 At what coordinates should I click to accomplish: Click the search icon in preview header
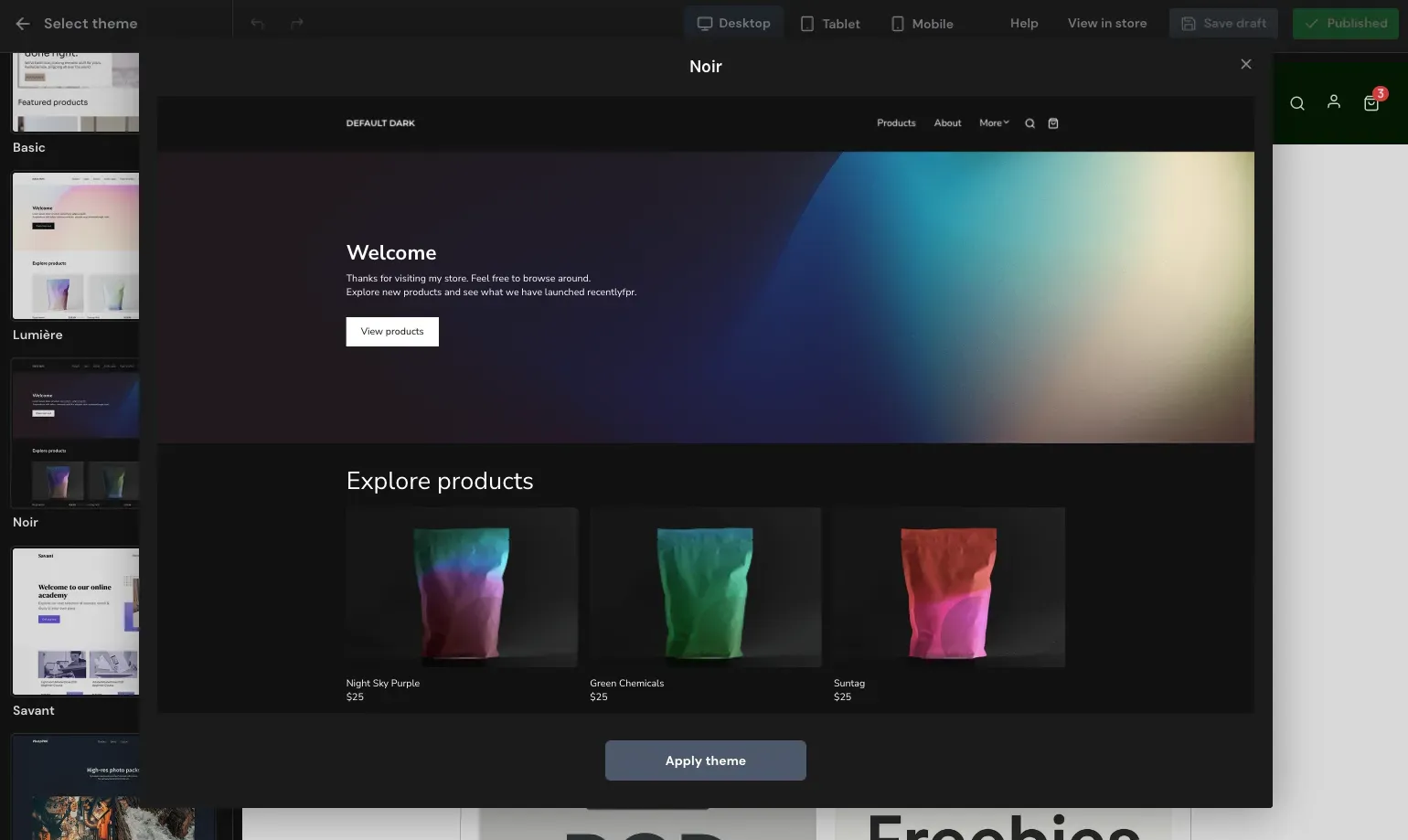(x=1029, y=123)
